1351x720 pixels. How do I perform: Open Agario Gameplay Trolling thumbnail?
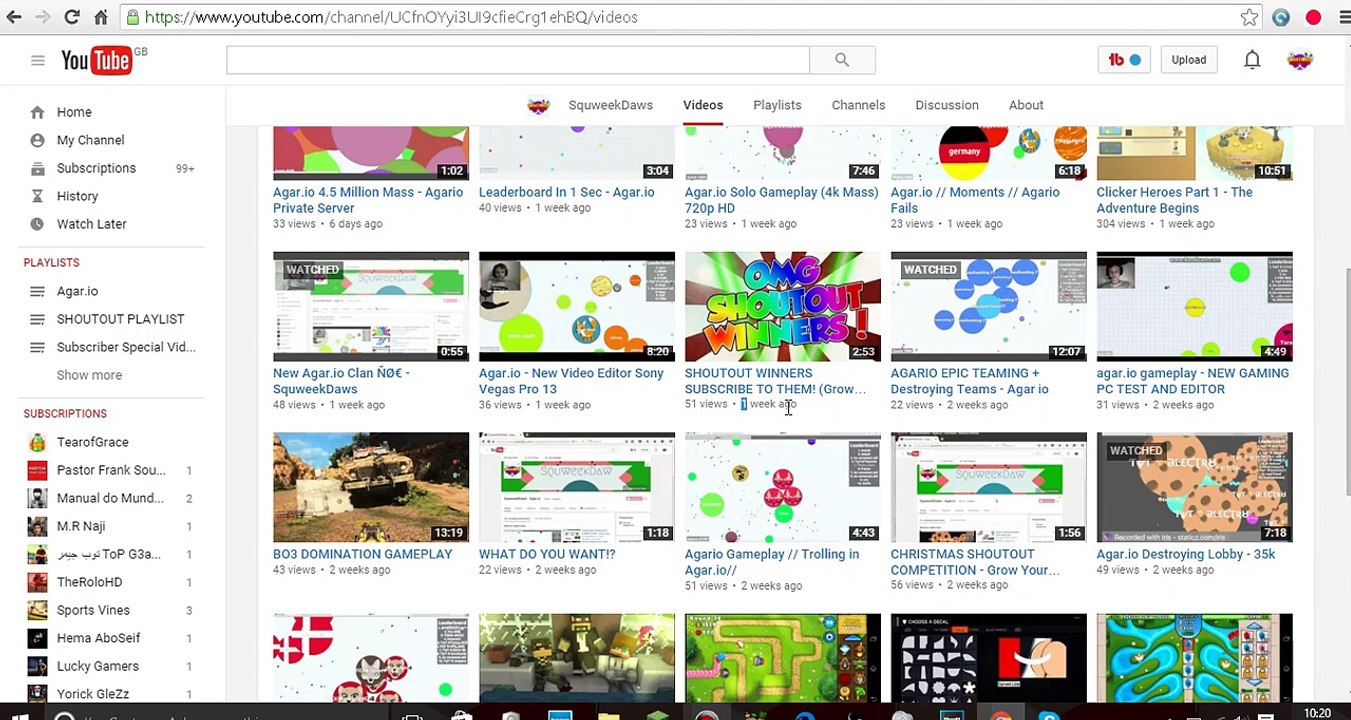coord(783,487)
